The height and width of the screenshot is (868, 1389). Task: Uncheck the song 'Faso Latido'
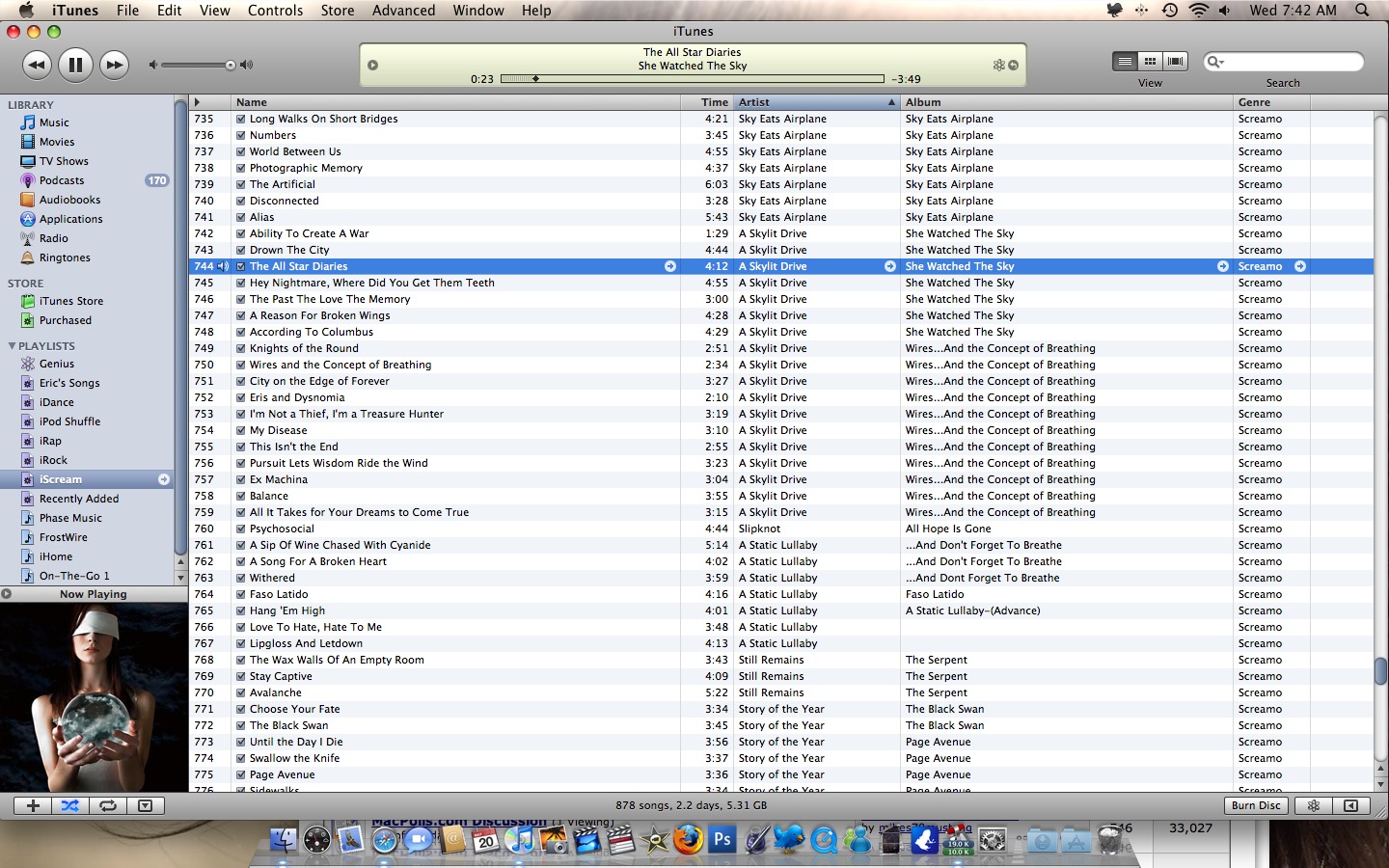pos(240,594)
